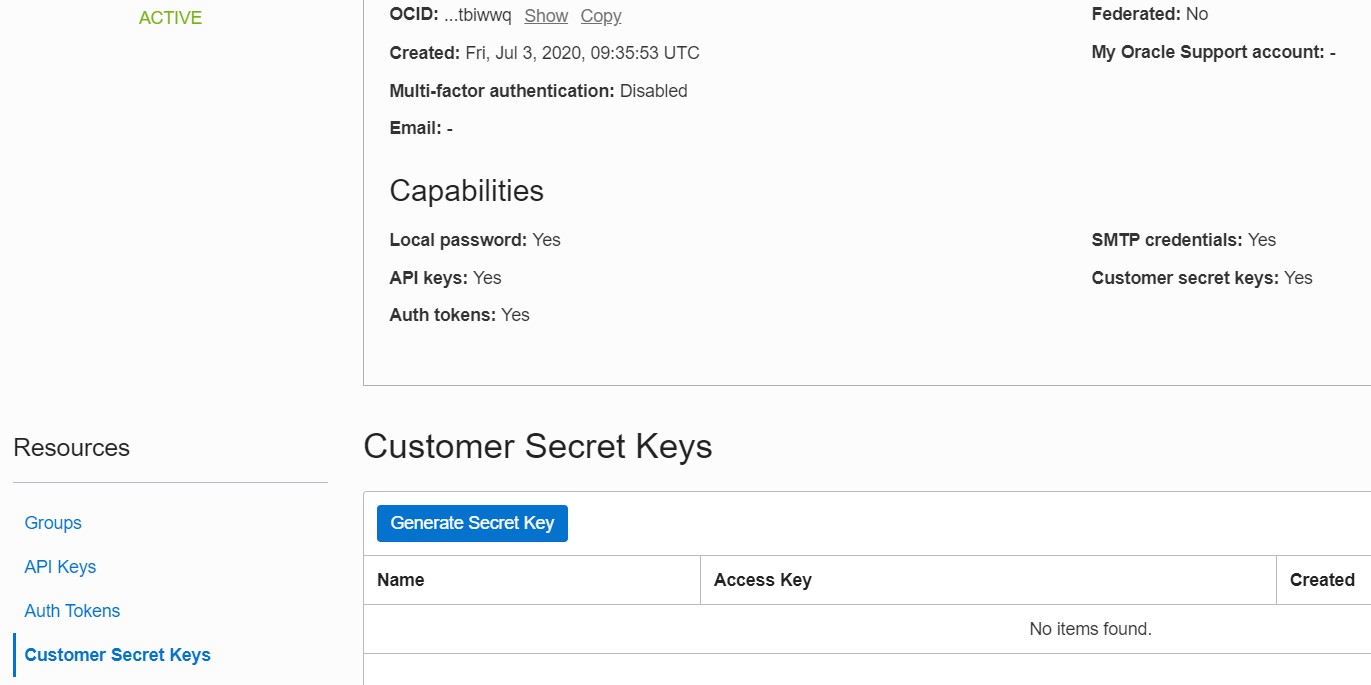Click the Created column header
The image size is (1371, 685).
point(1321,580)
